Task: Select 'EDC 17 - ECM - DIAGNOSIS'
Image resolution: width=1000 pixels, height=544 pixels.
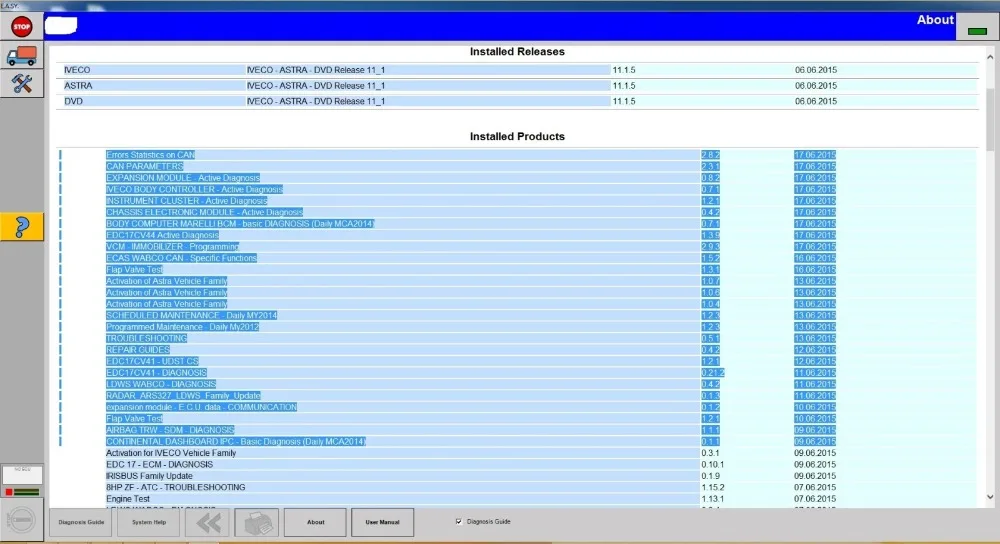Action: pyautogui.click(x=159, y=465)
